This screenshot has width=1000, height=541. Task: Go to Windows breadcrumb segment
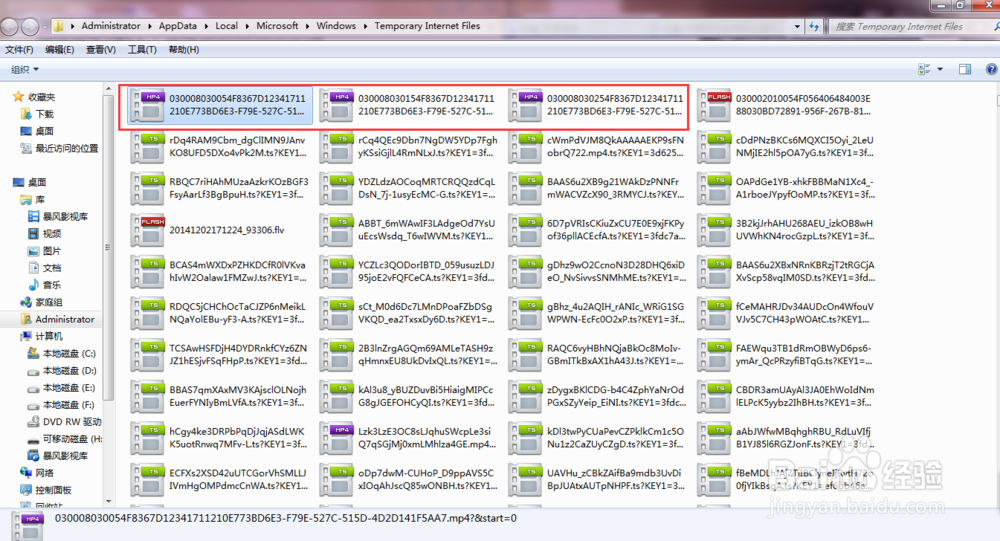click(x=336, y=26)
